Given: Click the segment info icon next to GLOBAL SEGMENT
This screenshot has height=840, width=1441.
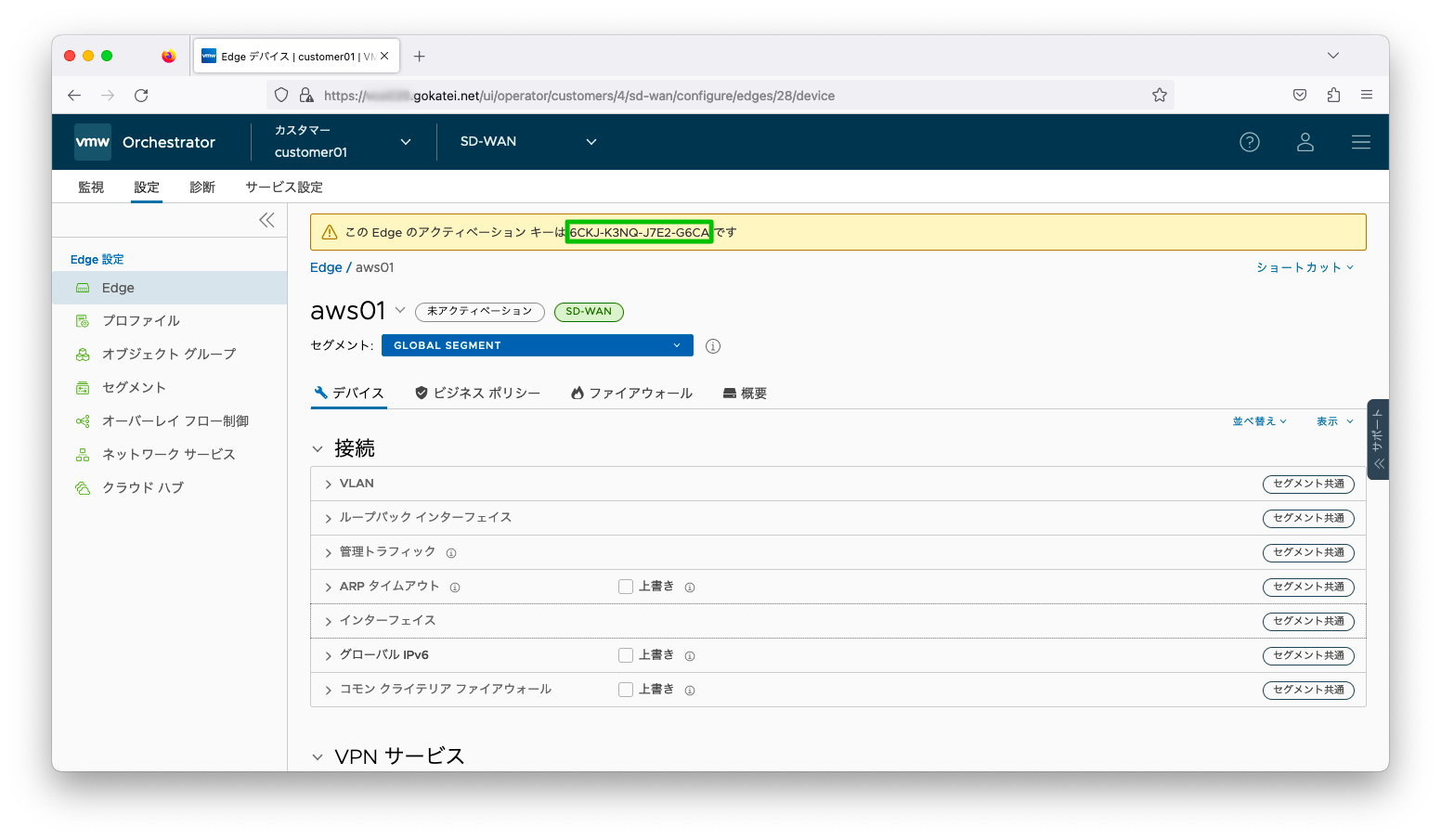Looking at the screenshot, I should click(x=713, y=346).
